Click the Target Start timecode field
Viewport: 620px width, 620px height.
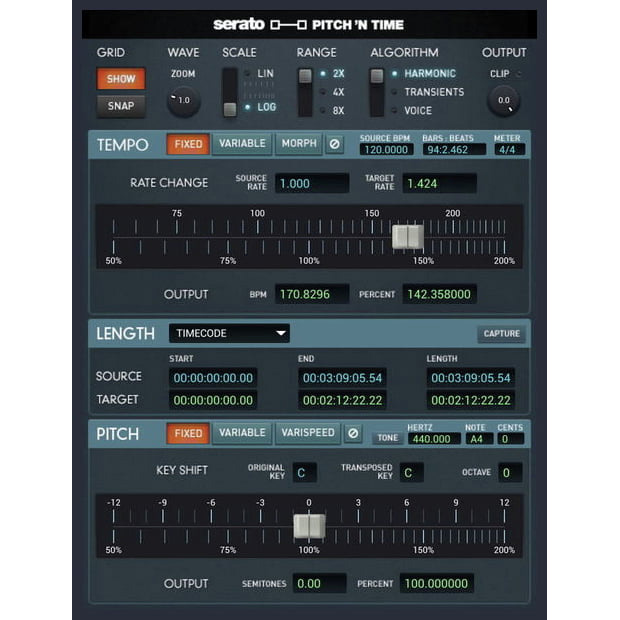click(x=213, y=400)
